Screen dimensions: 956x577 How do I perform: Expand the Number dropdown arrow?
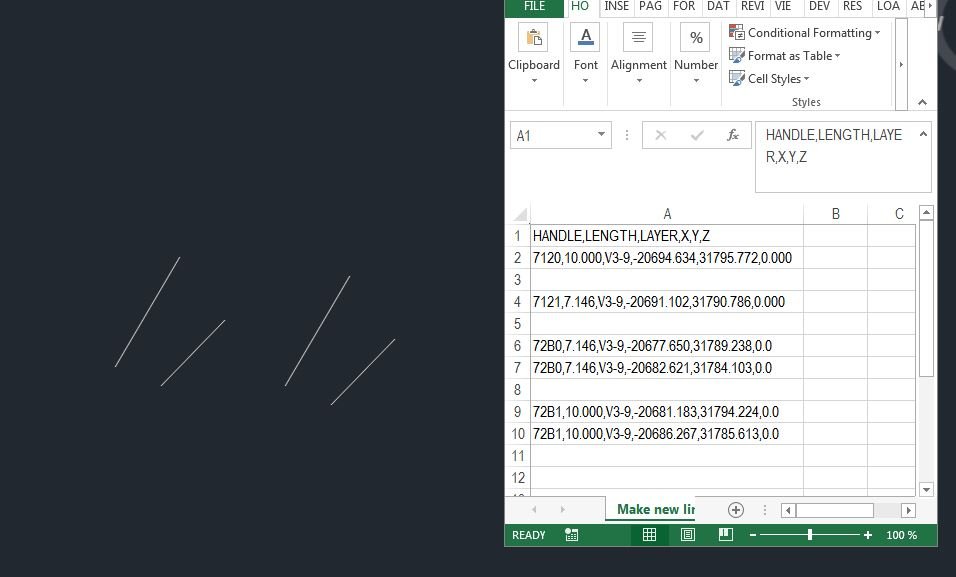(x=696, y=81)
